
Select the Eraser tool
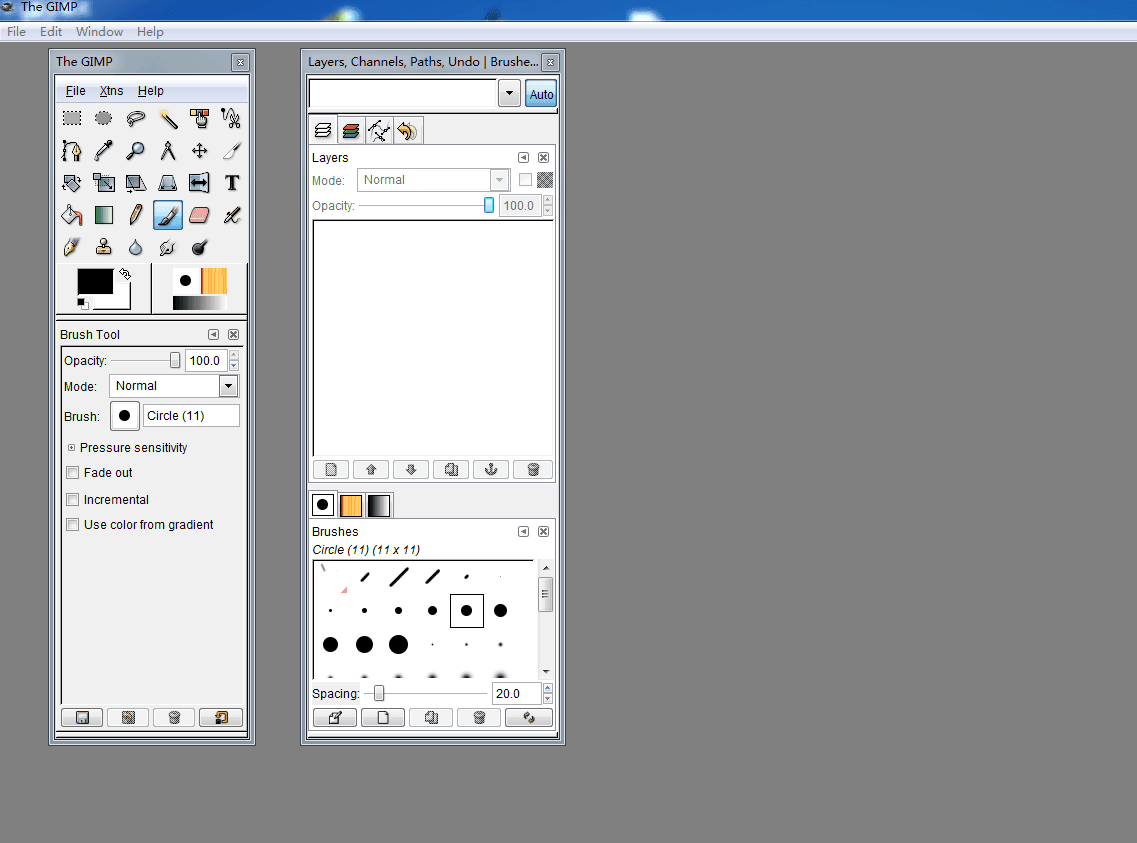(199, 215)
